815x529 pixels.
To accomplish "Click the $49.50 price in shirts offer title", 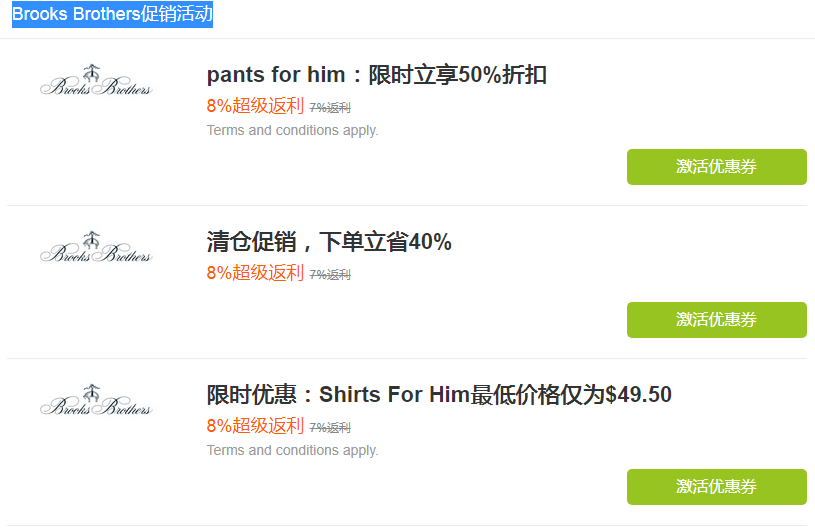I will pos(638,395).
